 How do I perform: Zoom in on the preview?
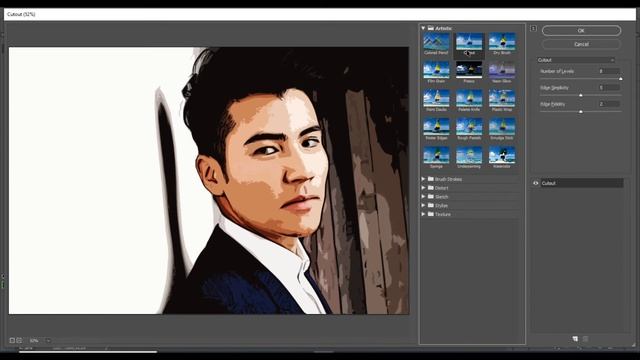point(19,340)
